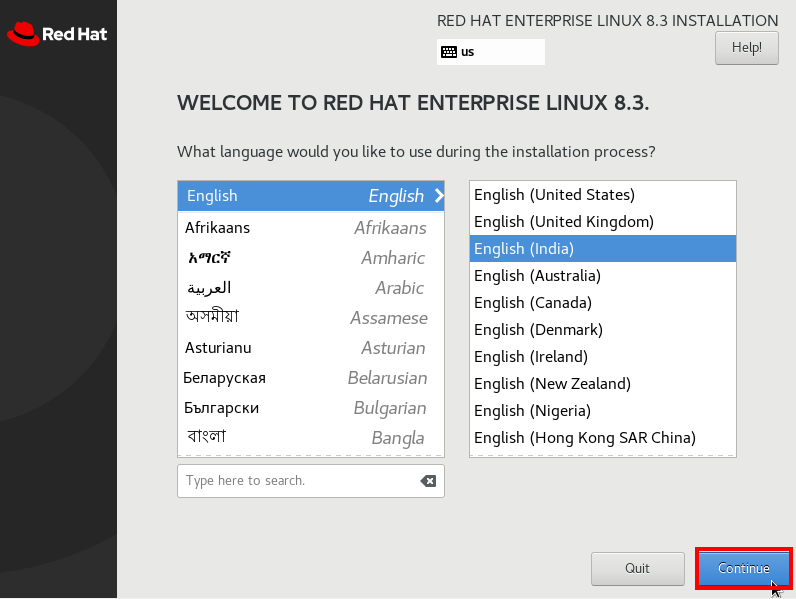Focus the 'Type here to search' field

point(311,481)
